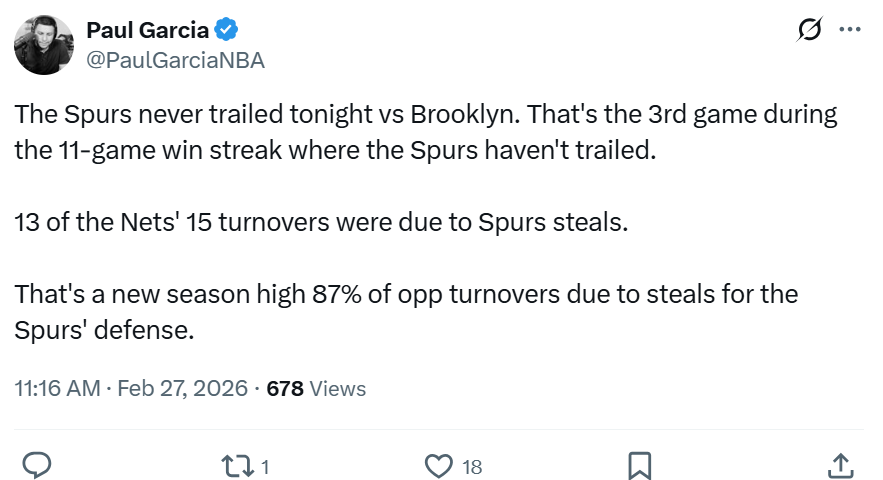883x480 pixels.
Task: Open the @PaulGarciaNBA handle link
Action: tap(176, 60)
